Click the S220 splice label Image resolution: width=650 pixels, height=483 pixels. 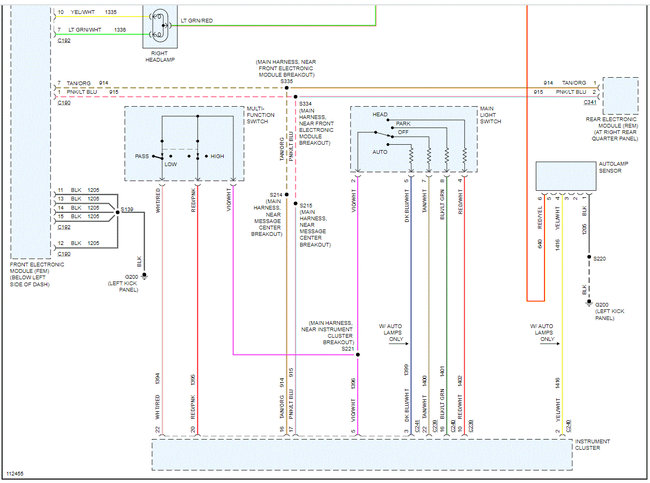599,259
